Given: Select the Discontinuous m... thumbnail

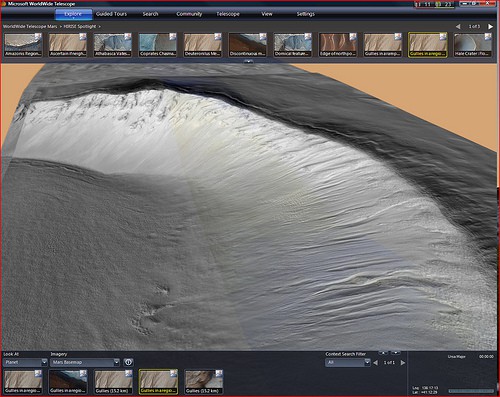Looking at the screenshot, I should point(248,45).
